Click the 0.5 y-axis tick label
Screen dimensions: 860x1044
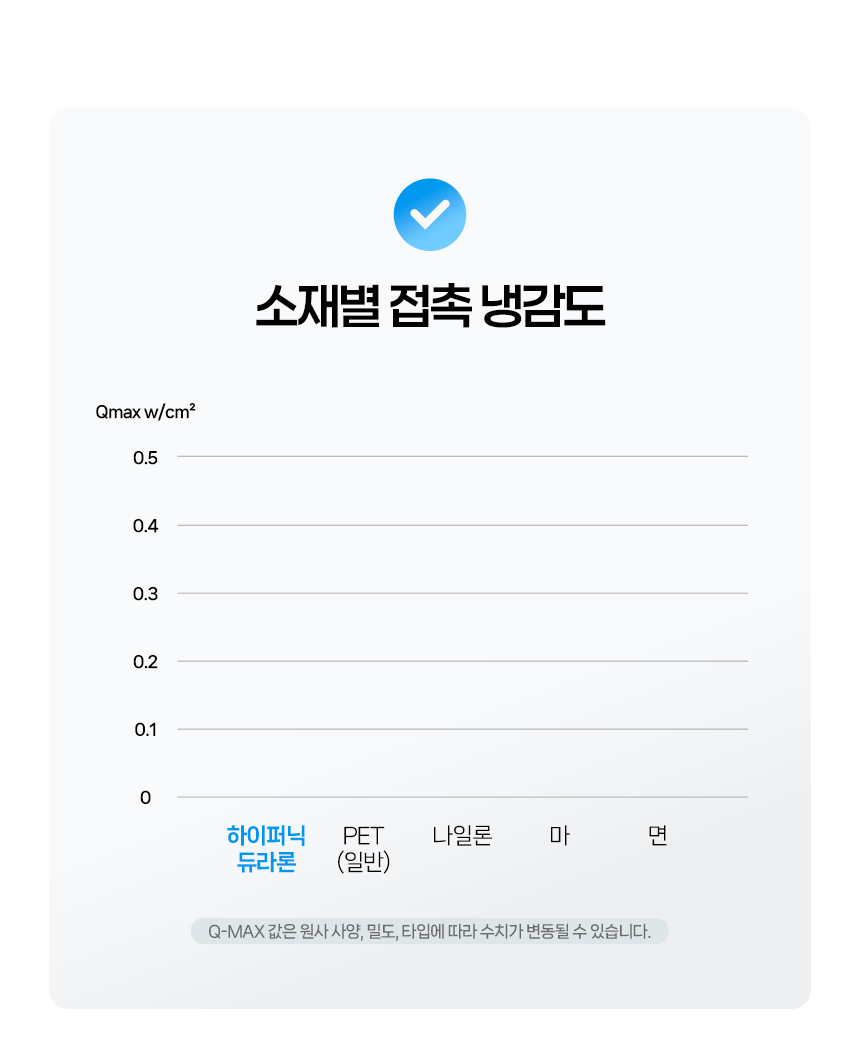coord(146,458)
